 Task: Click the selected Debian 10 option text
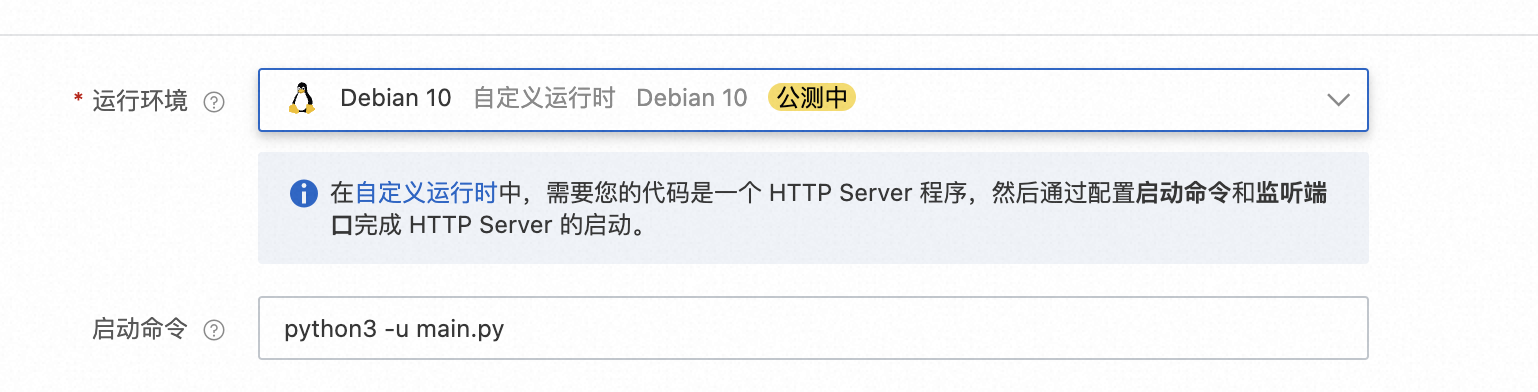click(396, 98)
